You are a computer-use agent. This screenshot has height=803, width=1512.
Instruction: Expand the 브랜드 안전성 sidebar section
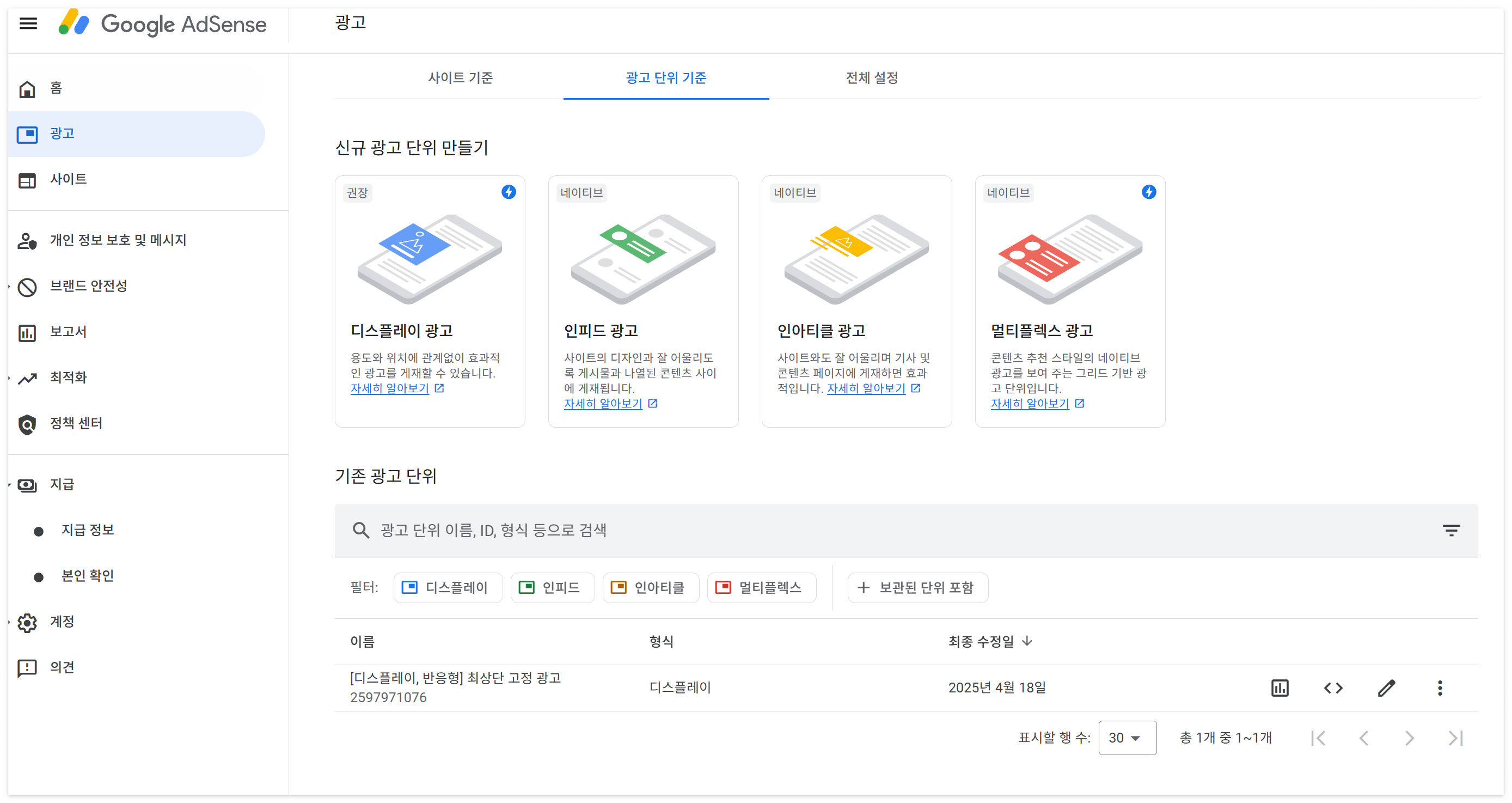coord(88,286)
